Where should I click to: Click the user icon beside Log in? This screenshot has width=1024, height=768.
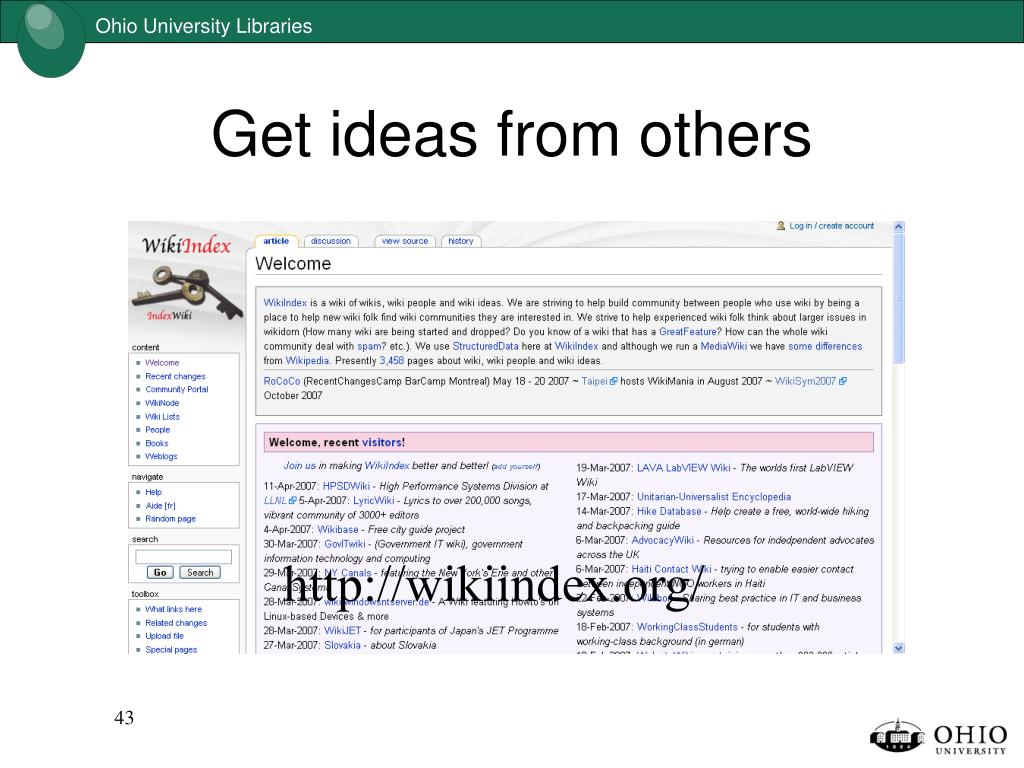(x=780, y=226)
